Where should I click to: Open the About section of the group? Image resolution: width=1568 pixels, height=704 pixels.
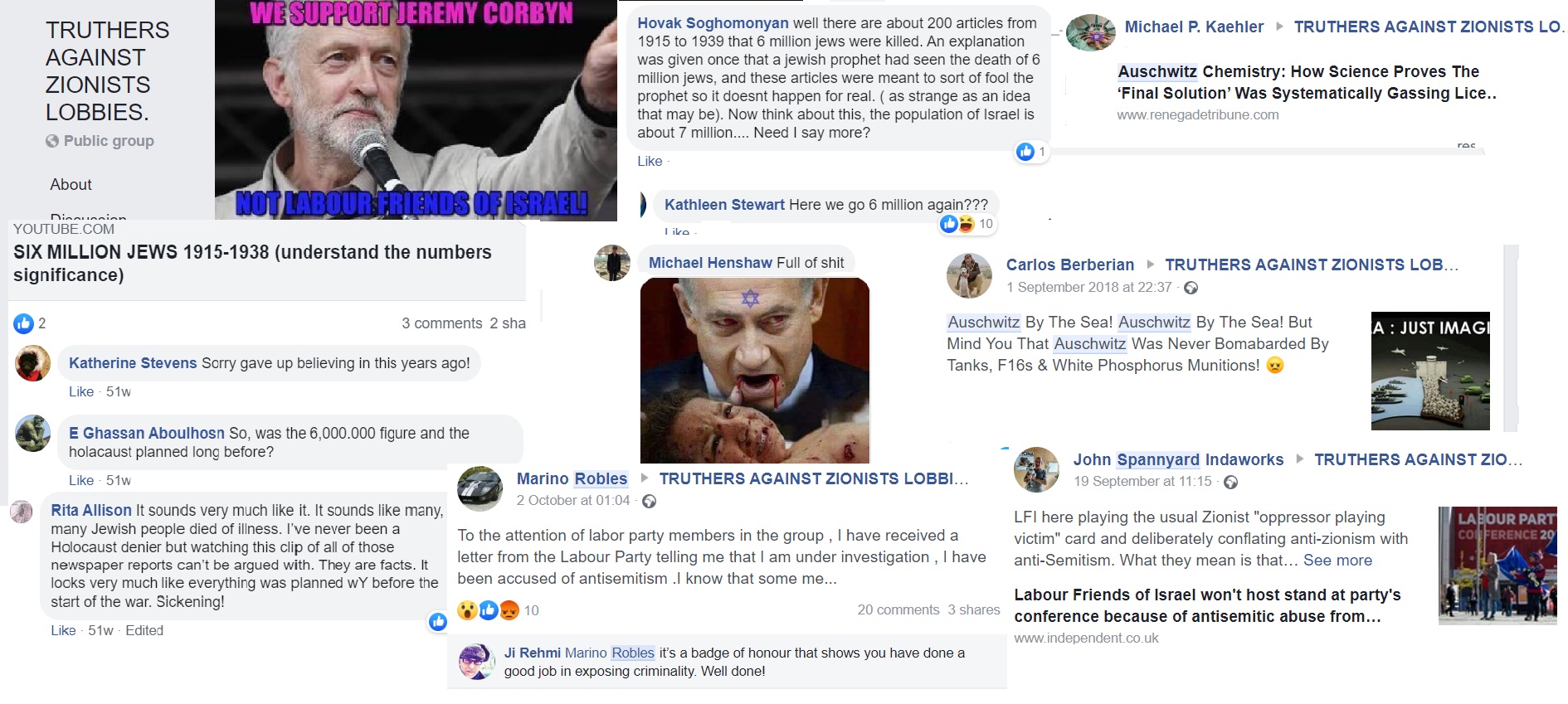71,184
